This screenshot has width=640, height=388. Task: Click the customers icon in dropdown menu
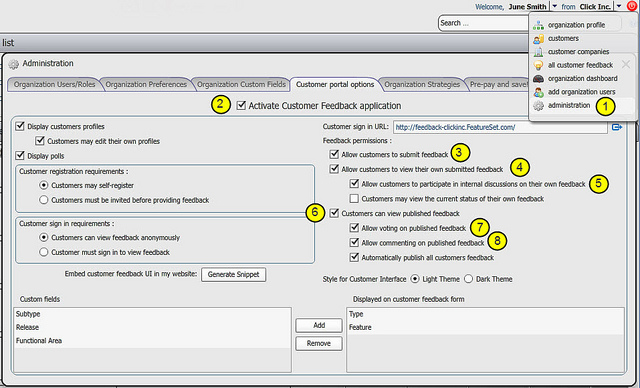538,38
